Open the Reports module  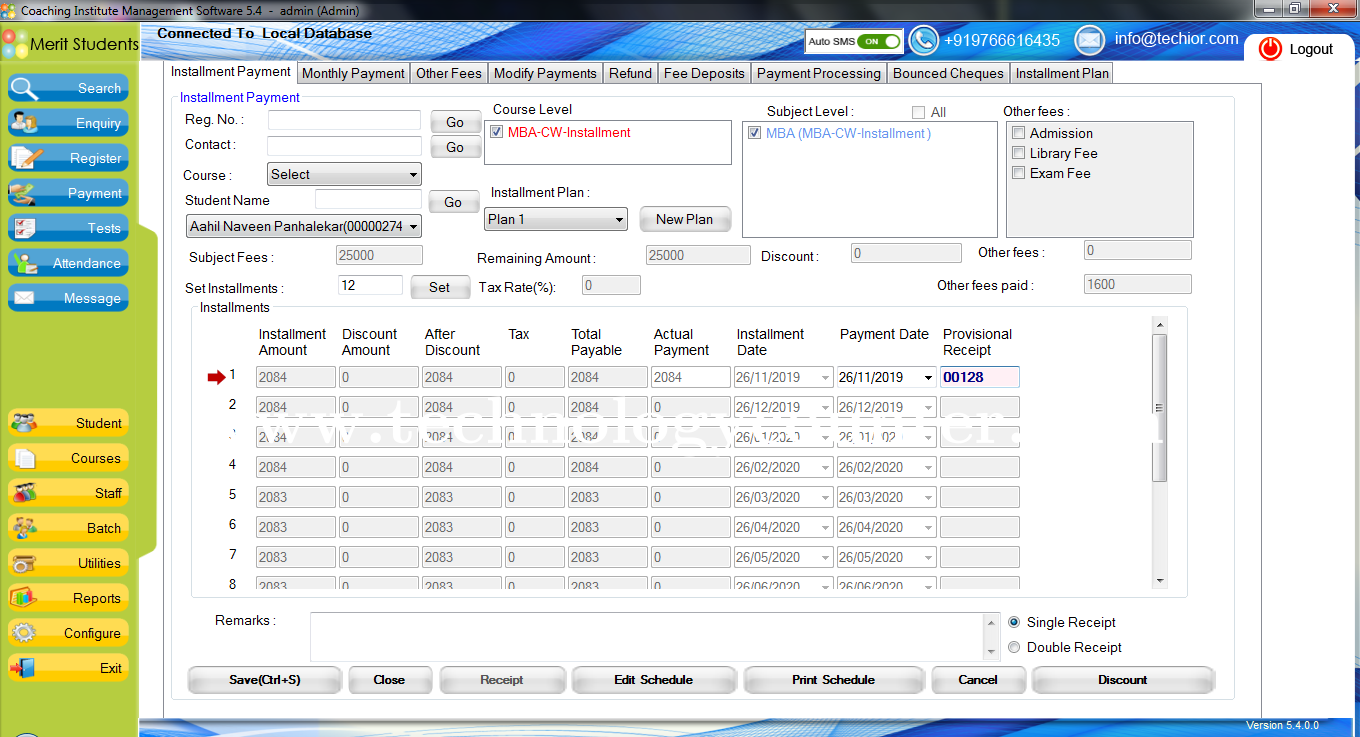pos(68,598)
